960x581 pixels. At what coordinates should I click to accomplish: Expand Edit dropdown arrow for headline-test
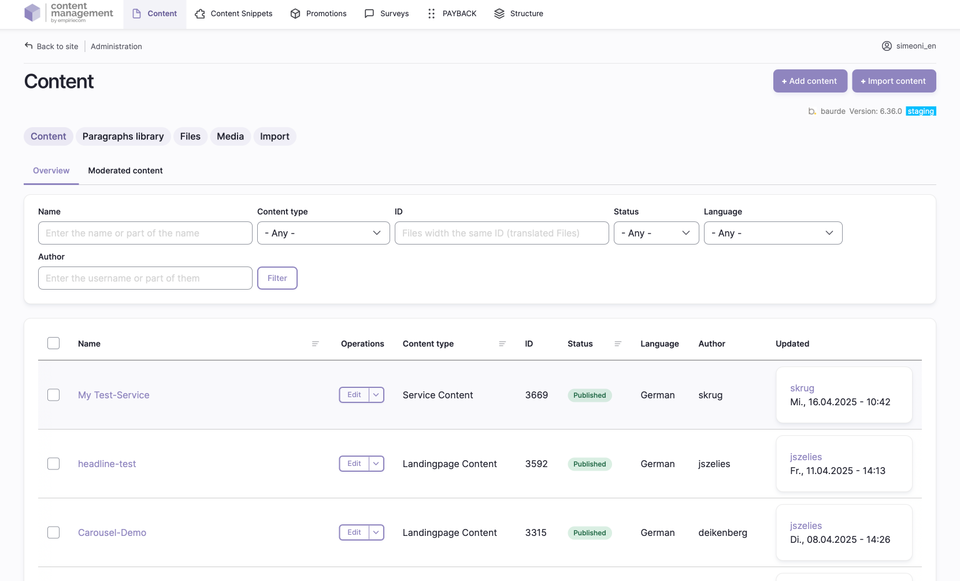pyautogui.click(x=376, y=464)
